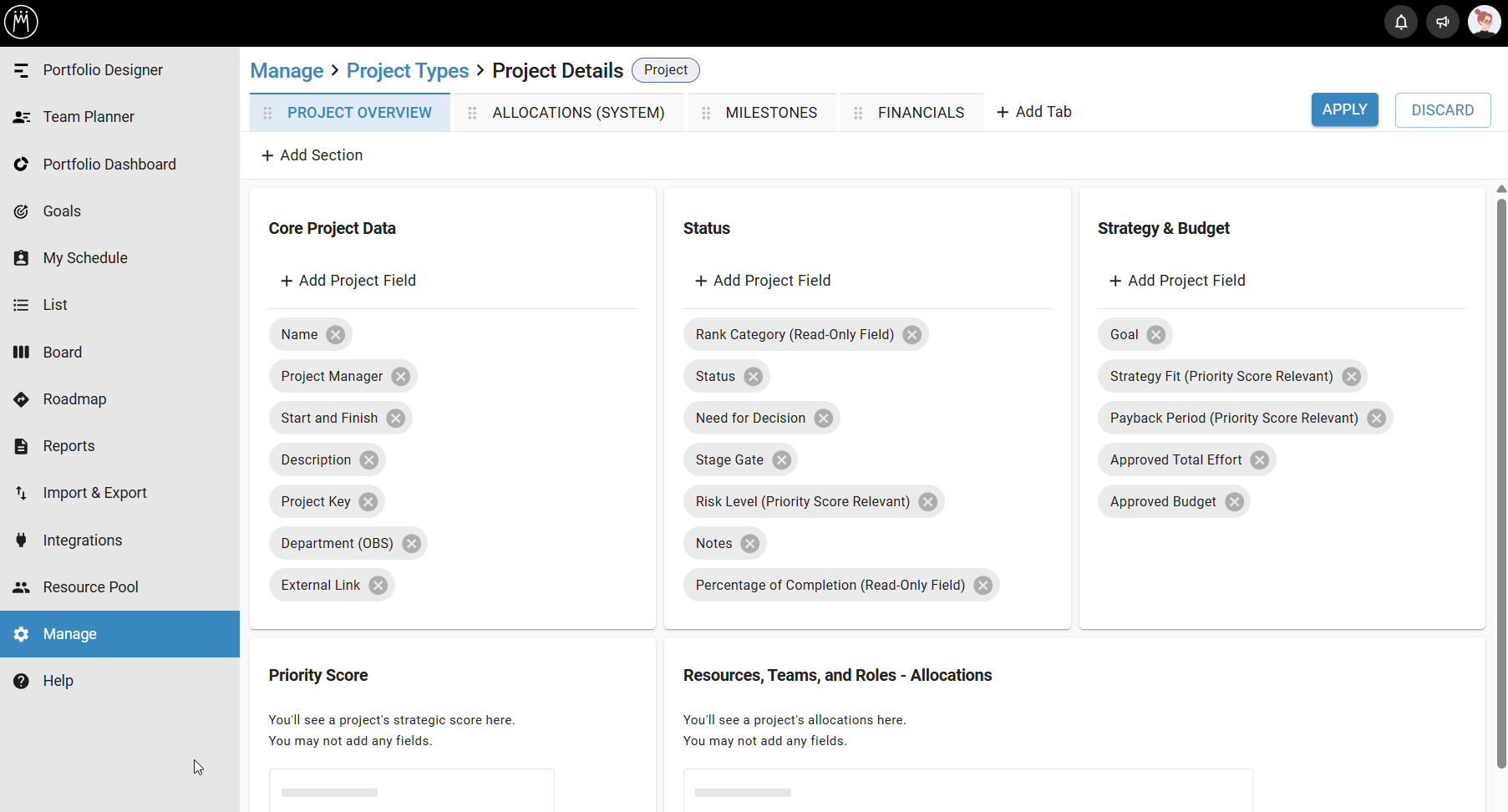This screenshot has height=812, width=1508.
Task: Remove the Description field chip
Action: (369, 460)
